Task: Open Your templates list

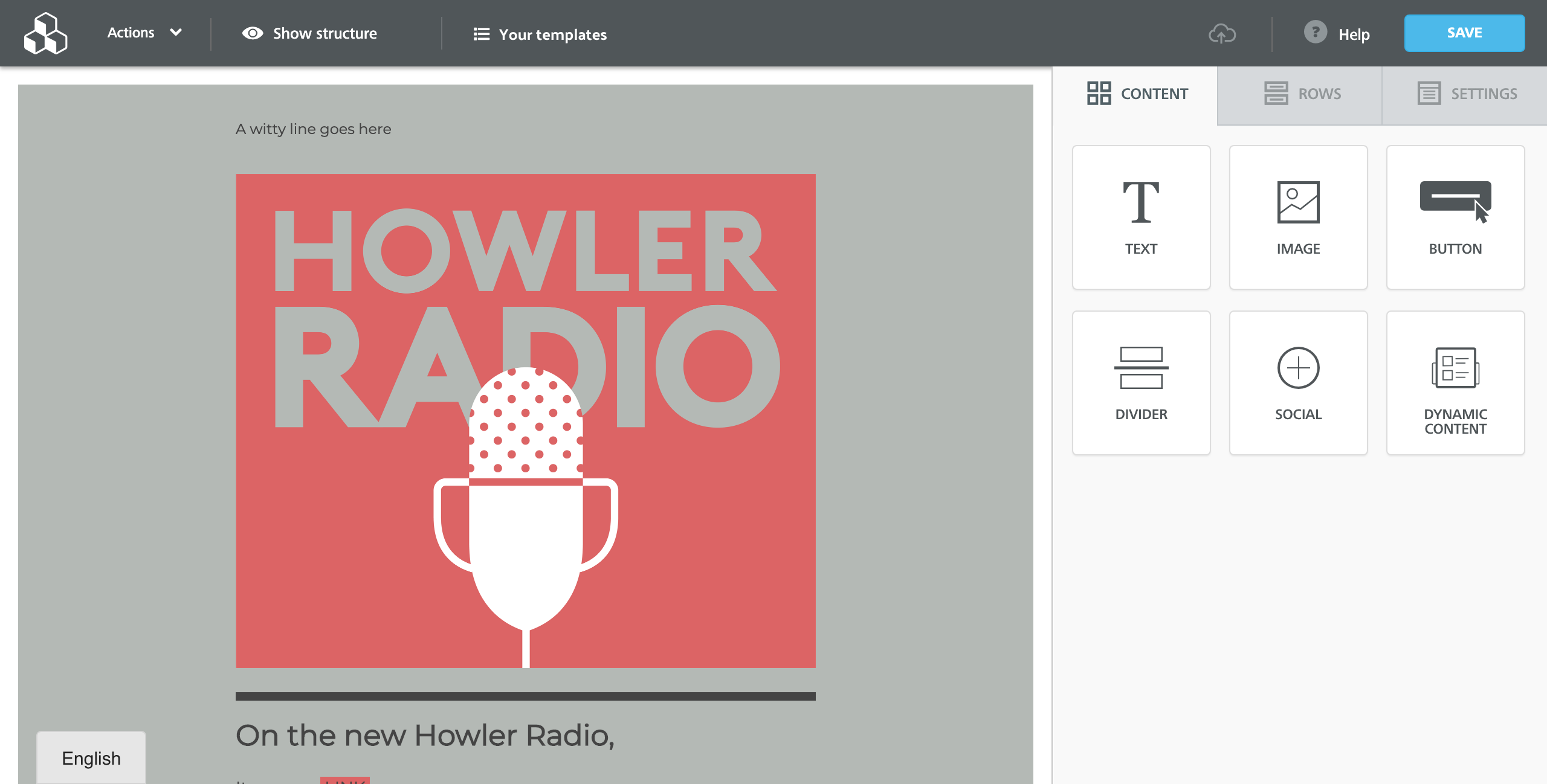Action: coord(540,34)
